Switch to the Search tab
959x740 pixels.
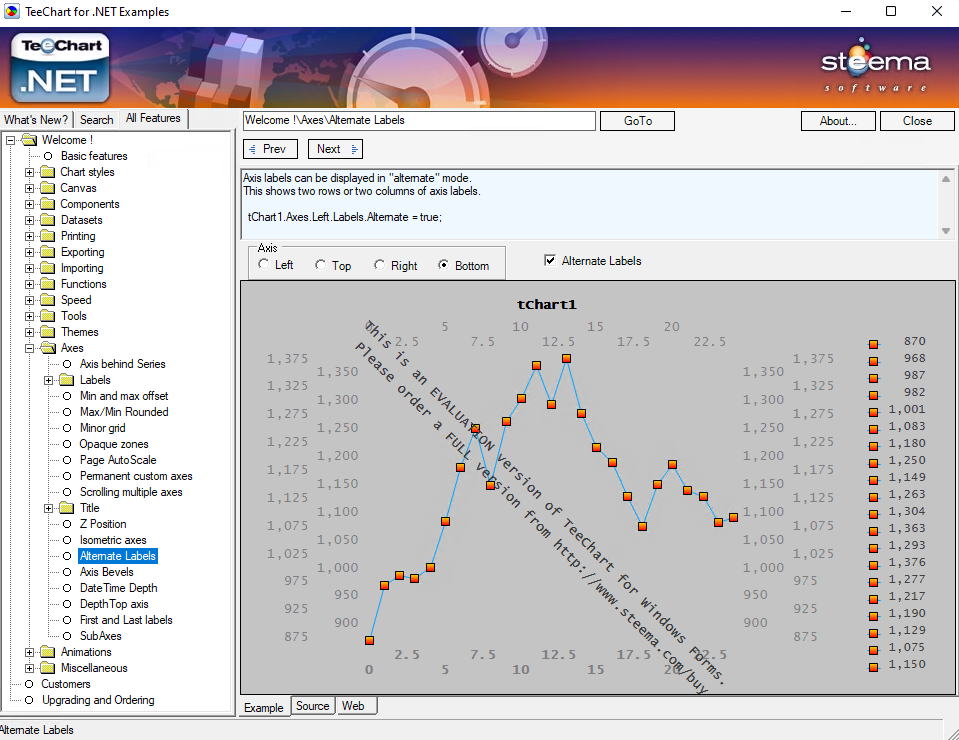coord(97,120)
